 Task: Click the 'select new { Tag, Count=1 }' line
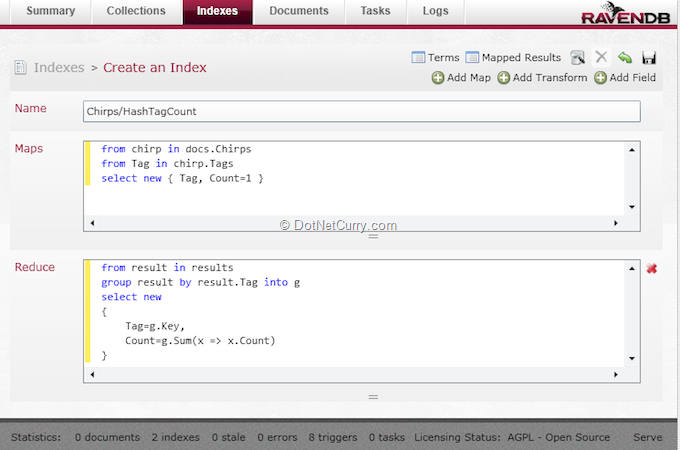[182, 178]
